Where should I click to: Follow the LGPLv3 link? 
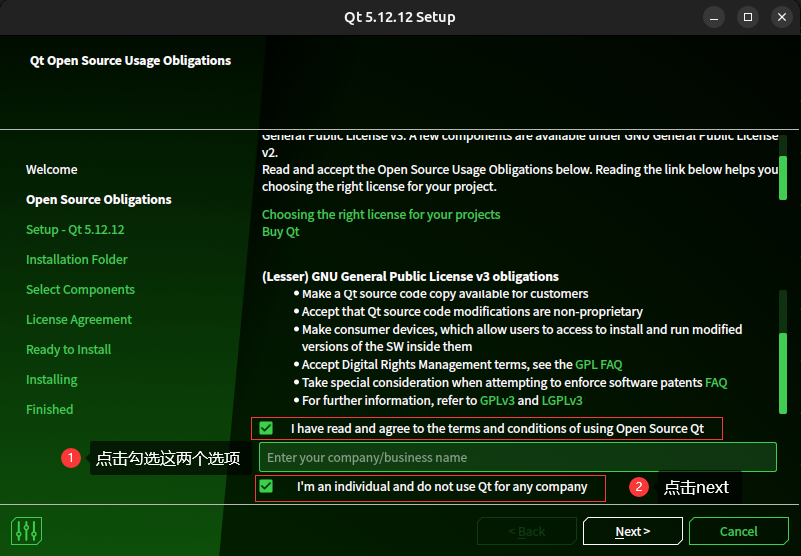[x=562, y=400]
